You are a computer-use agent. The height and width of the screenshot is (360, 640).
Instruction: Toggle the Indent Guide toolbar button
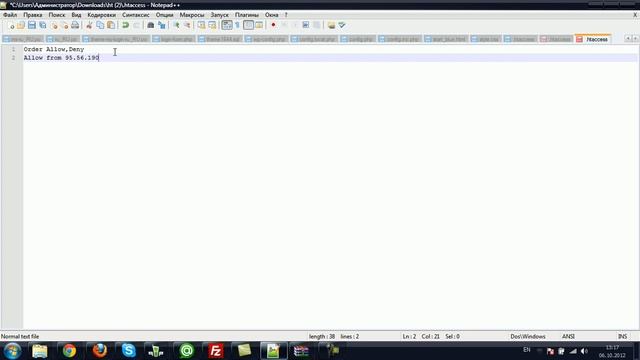click(248, 25)
